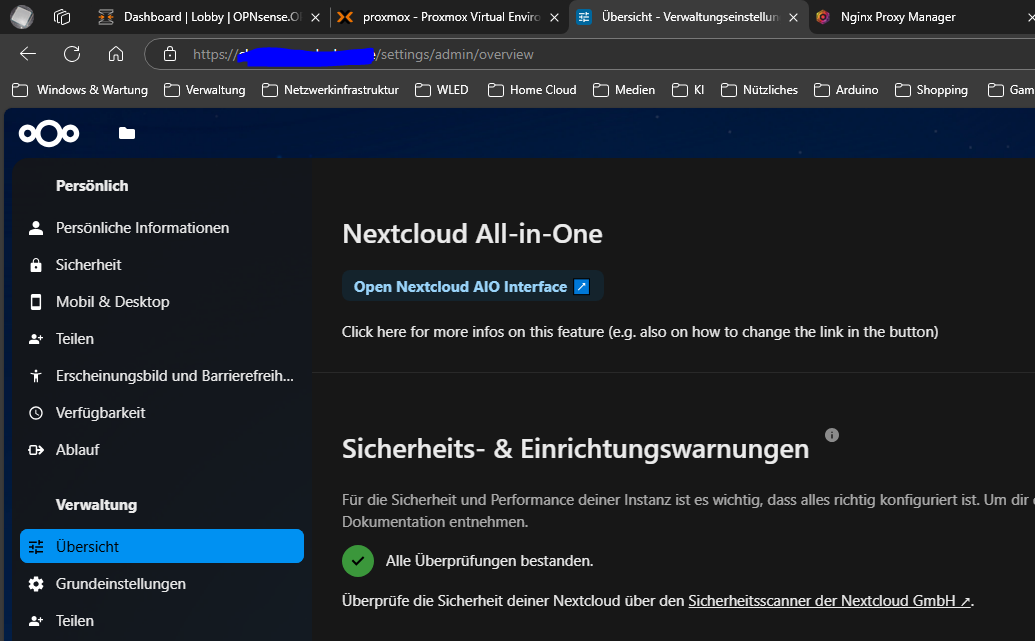Open the Files app folder icon
This screenshot has height=641, width=1035.
127,133
